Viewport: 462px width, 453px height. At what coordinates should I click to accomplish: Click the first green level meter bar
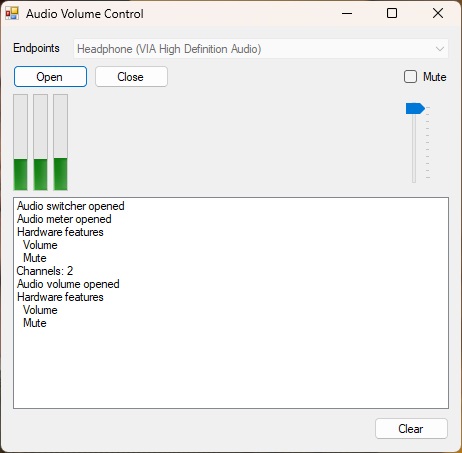[21, 142]
